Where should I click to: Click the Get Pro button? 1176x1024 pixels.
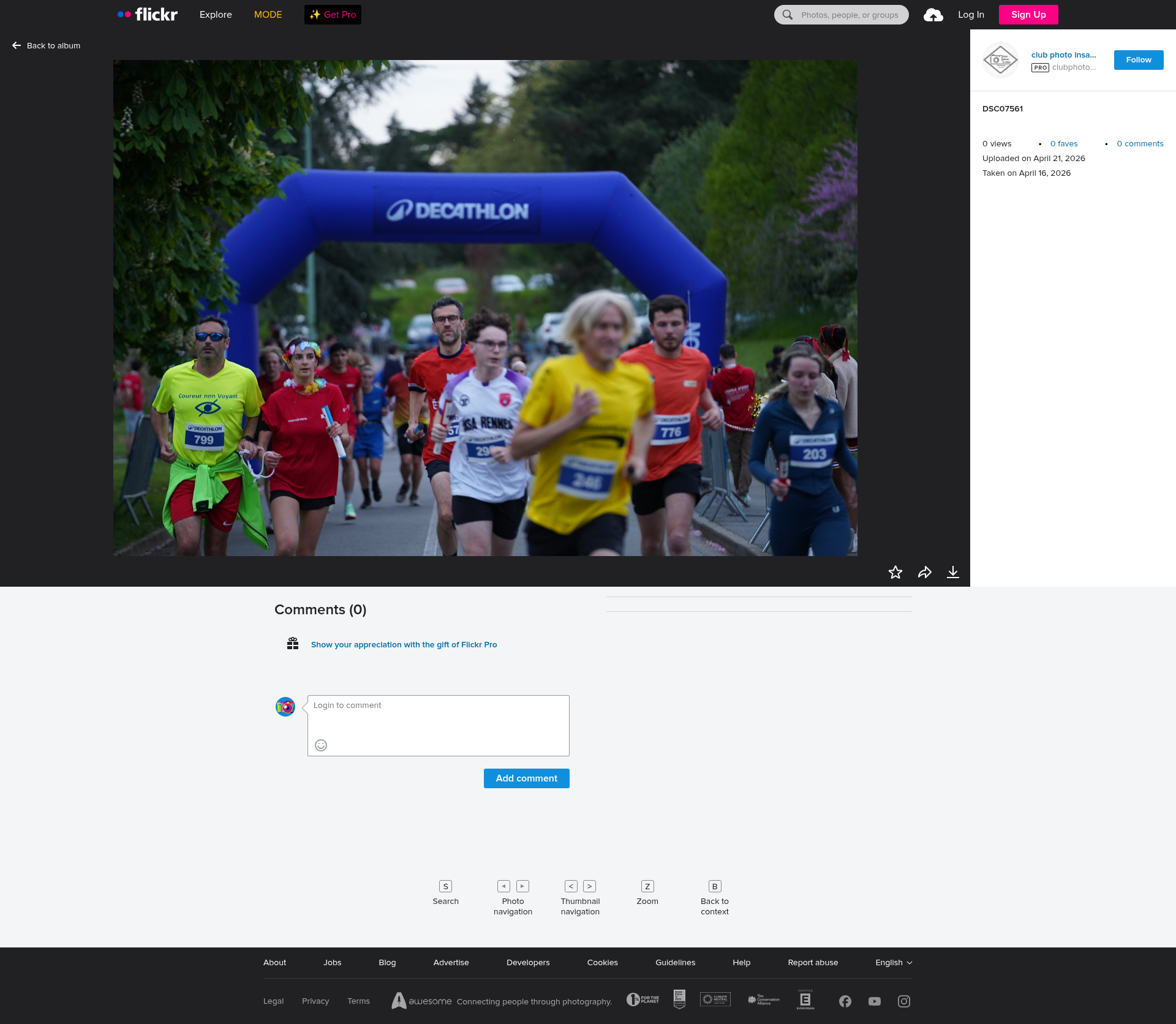click(x=333, y=15)
